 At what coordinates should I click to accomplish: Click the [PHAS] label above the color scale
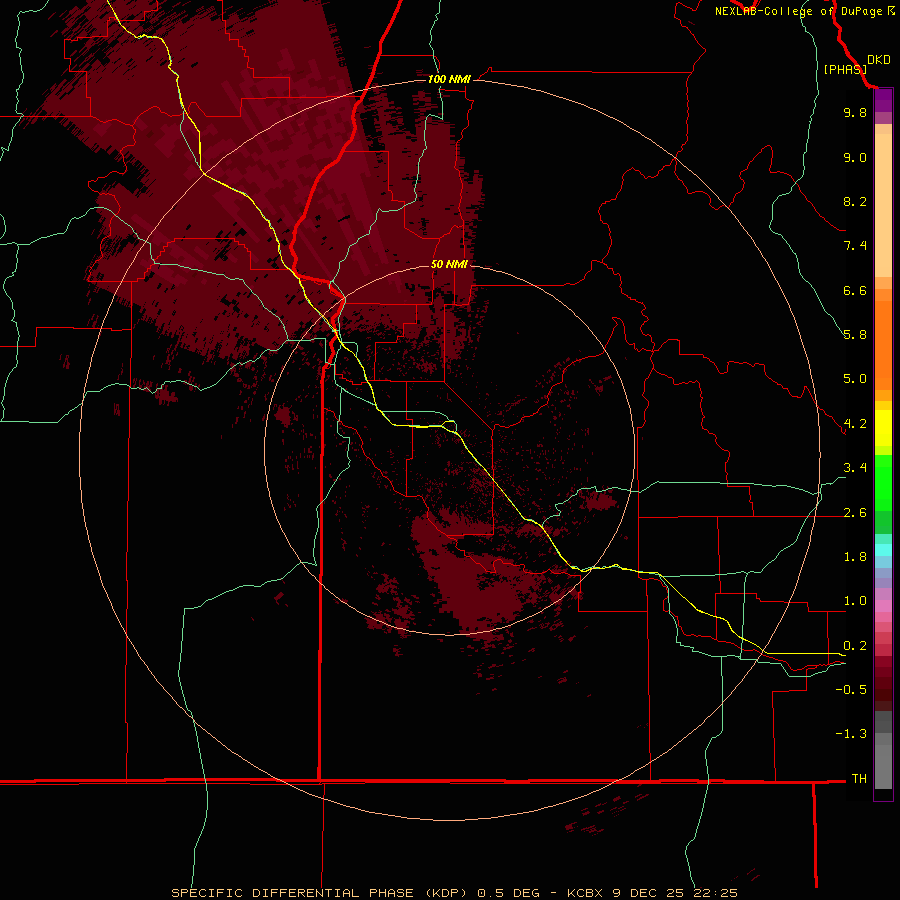[x=845, y=69]
